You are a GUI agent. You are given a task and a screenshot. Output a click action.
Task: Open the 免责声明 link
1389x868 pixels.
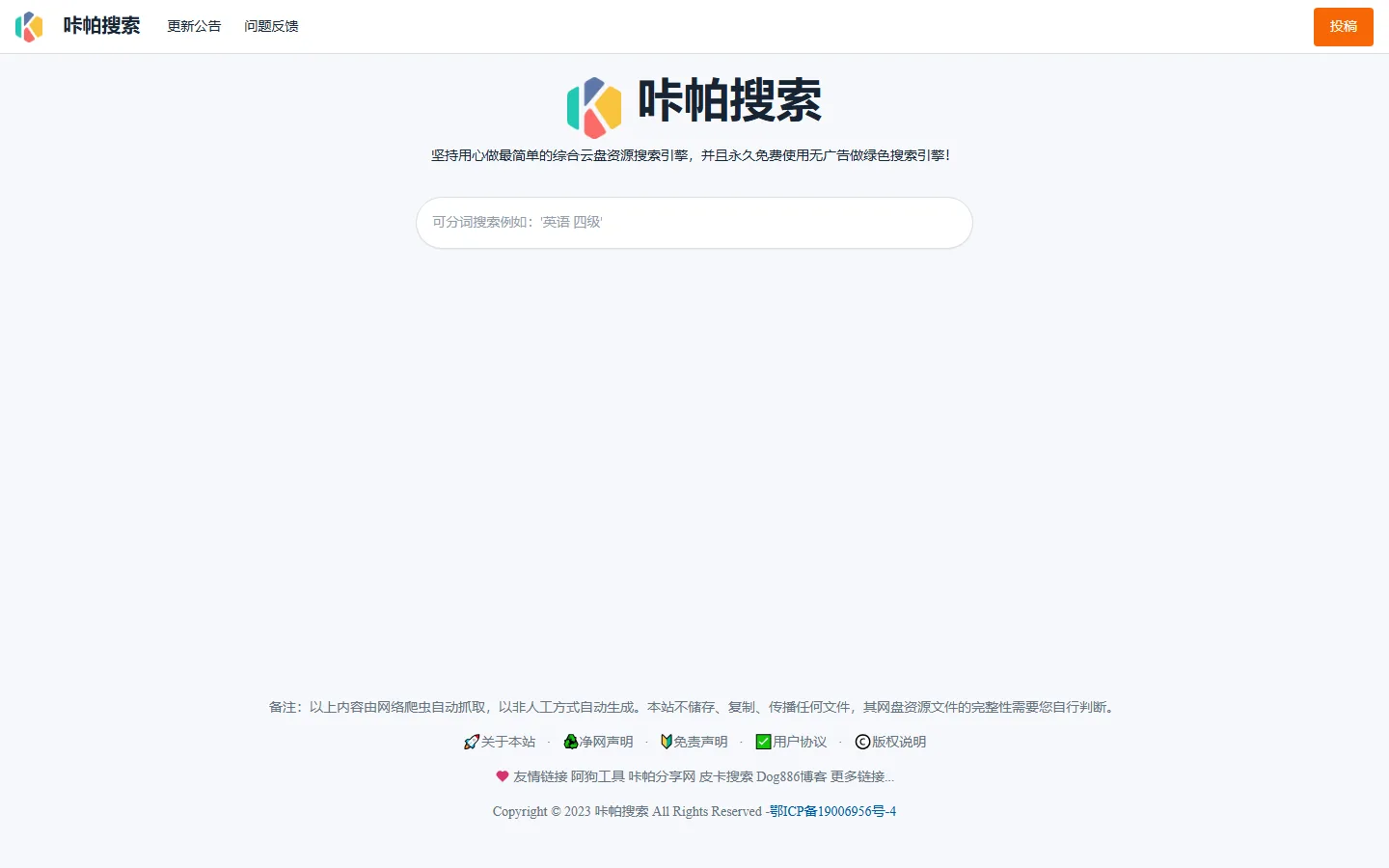pos(700,742)
